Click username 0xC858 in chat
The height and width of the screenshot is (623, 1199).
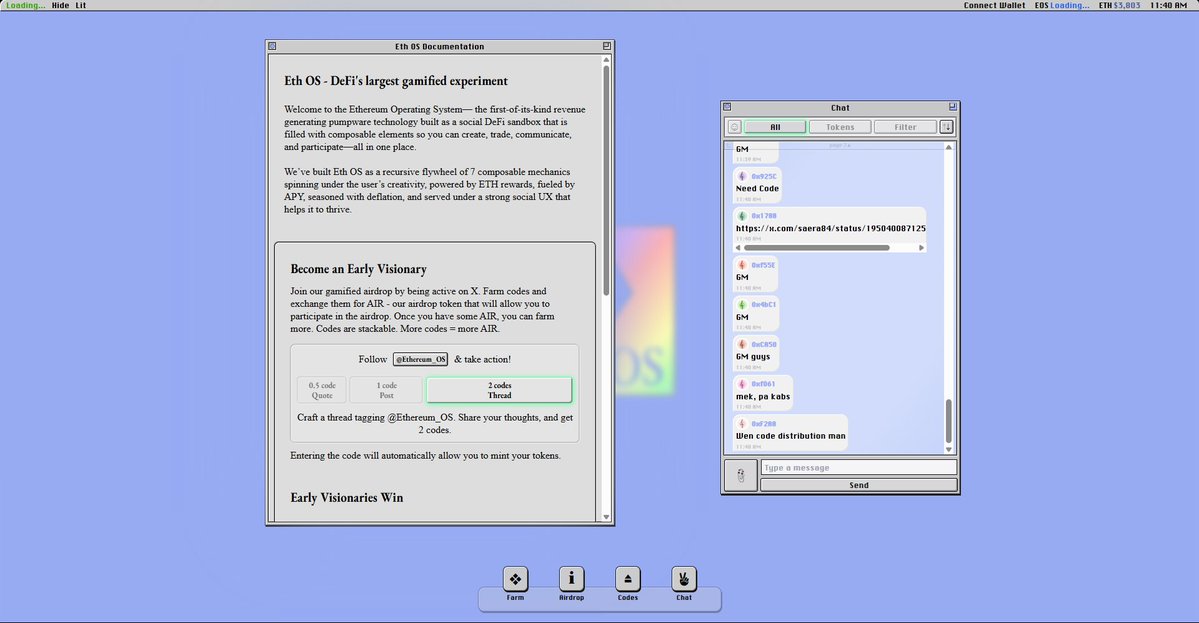pyautogui.click(x=763, y=344)
